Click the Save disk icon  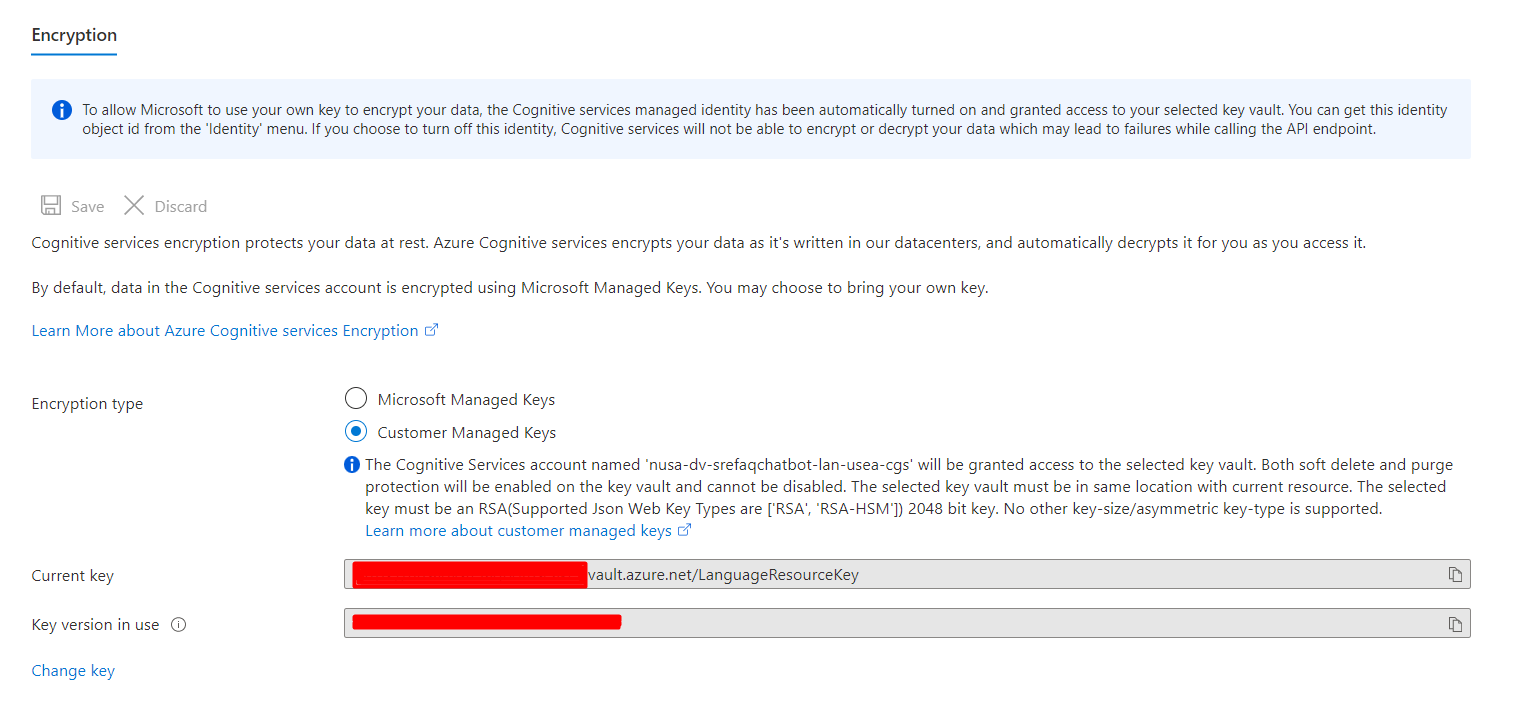pyautogui.click(x=51, y=205)
